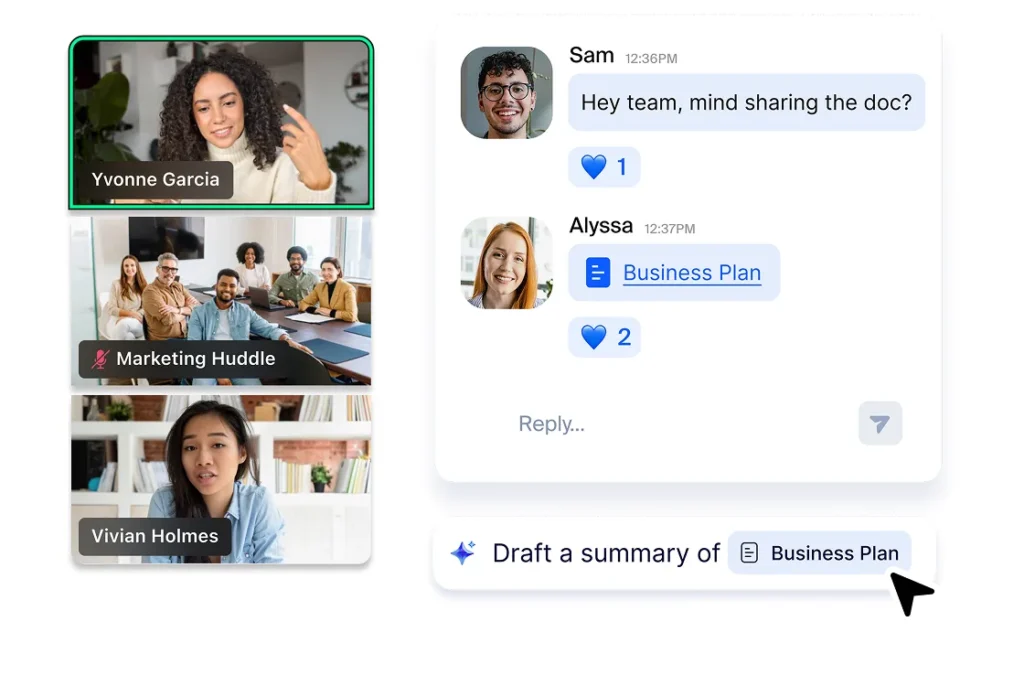Click the AI sparkle icon beside Draft a summary

[462, 553]
